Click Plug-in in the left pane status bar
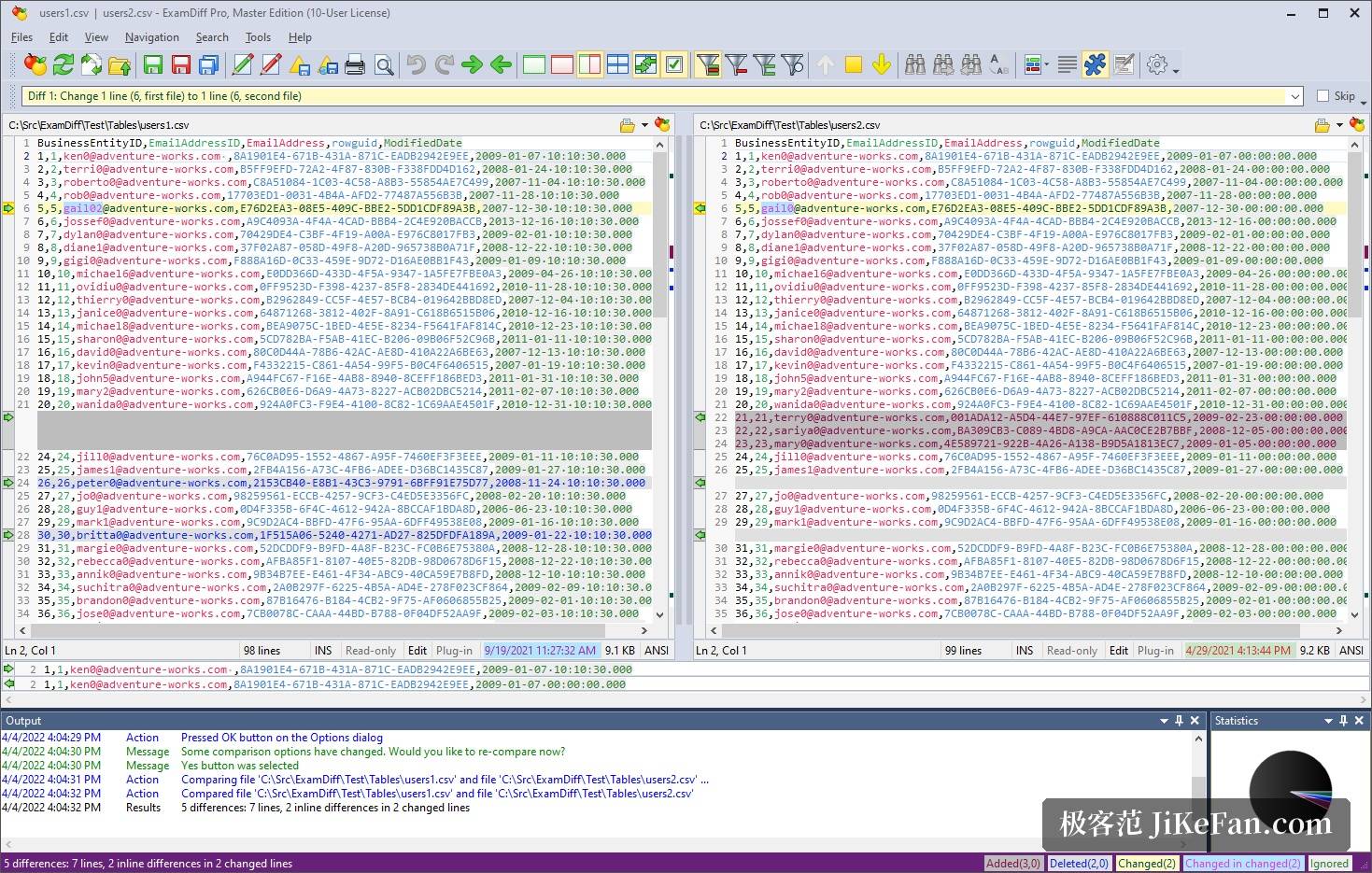The width and height of the screenshot is (1372, 873). point(455,651)
